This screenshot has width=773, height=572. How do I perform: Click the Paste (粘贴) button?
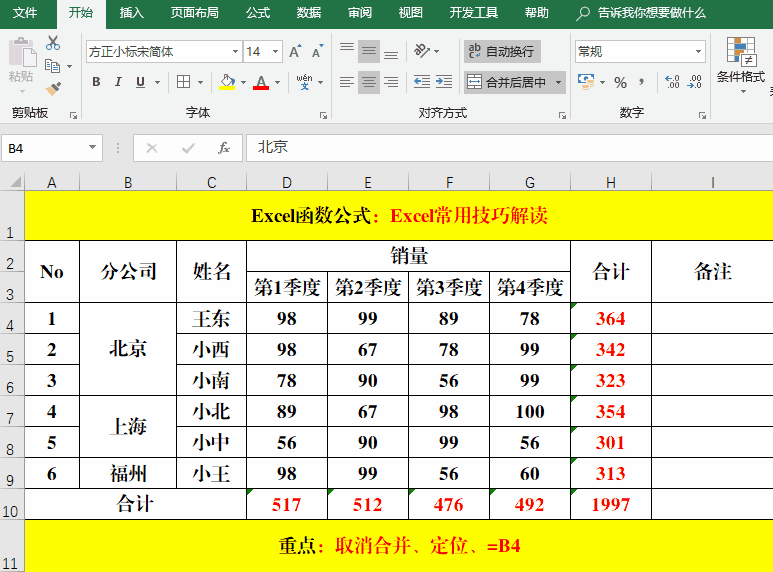click(20, 62)
